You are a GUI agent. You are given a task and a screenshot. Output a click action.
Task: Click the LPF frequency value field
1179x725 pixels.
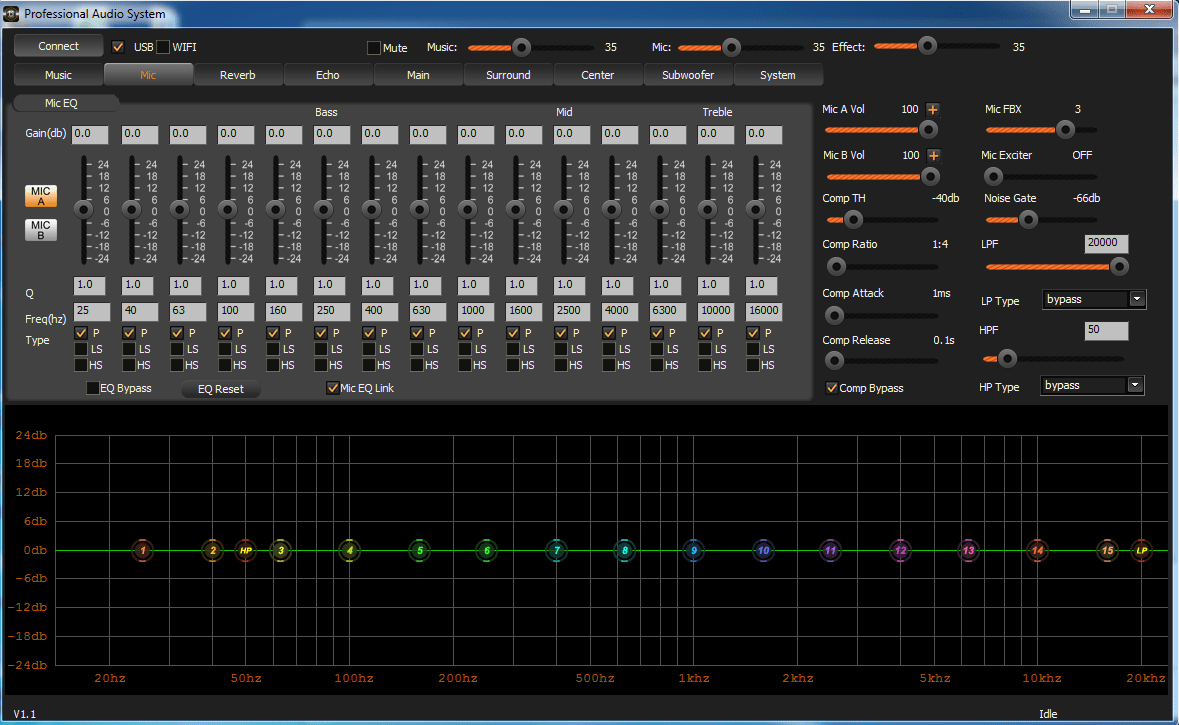tap(1106, 244)
